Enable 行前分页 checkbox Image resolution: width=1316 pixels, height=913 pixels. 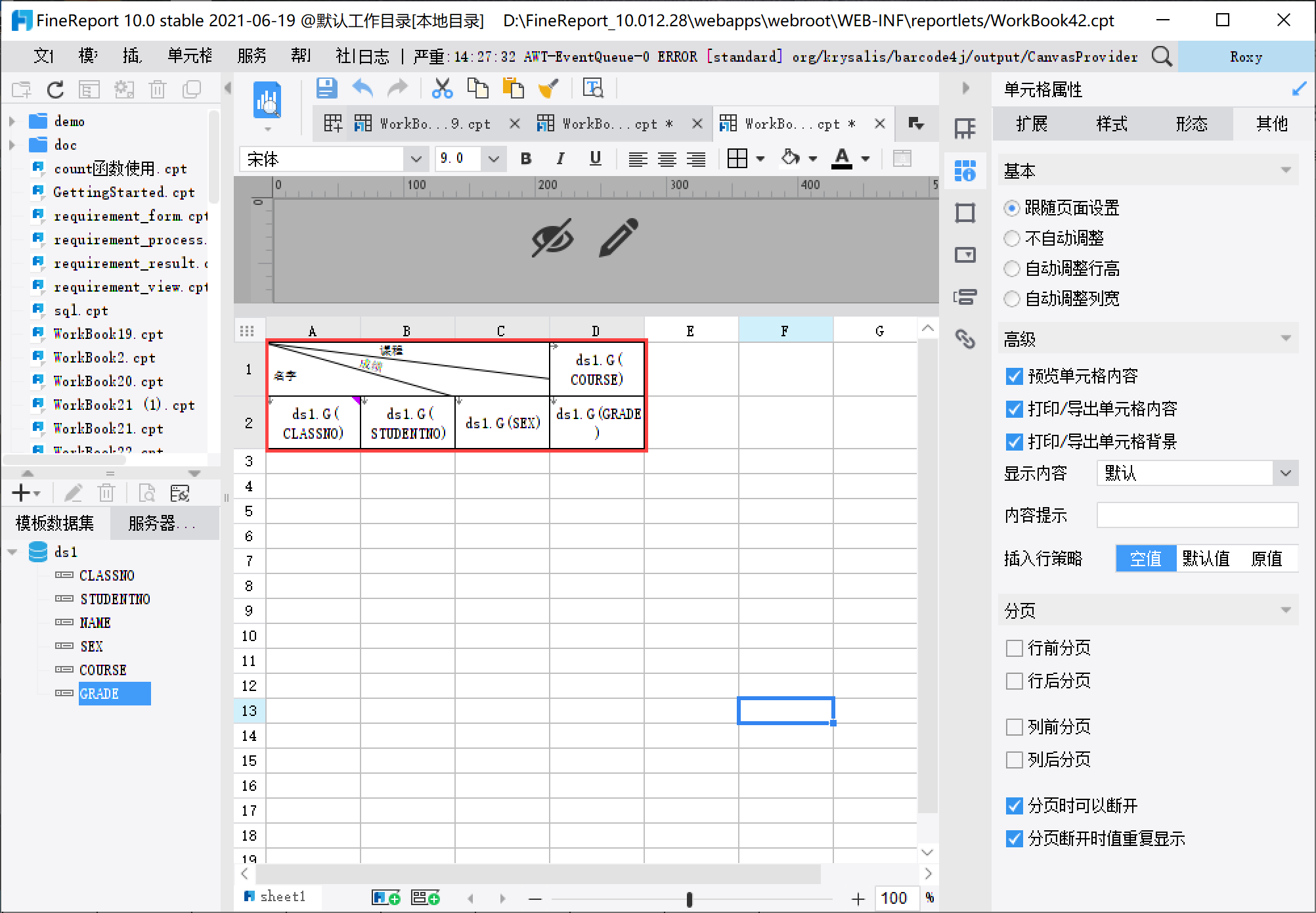click(x=1014, y=648)
